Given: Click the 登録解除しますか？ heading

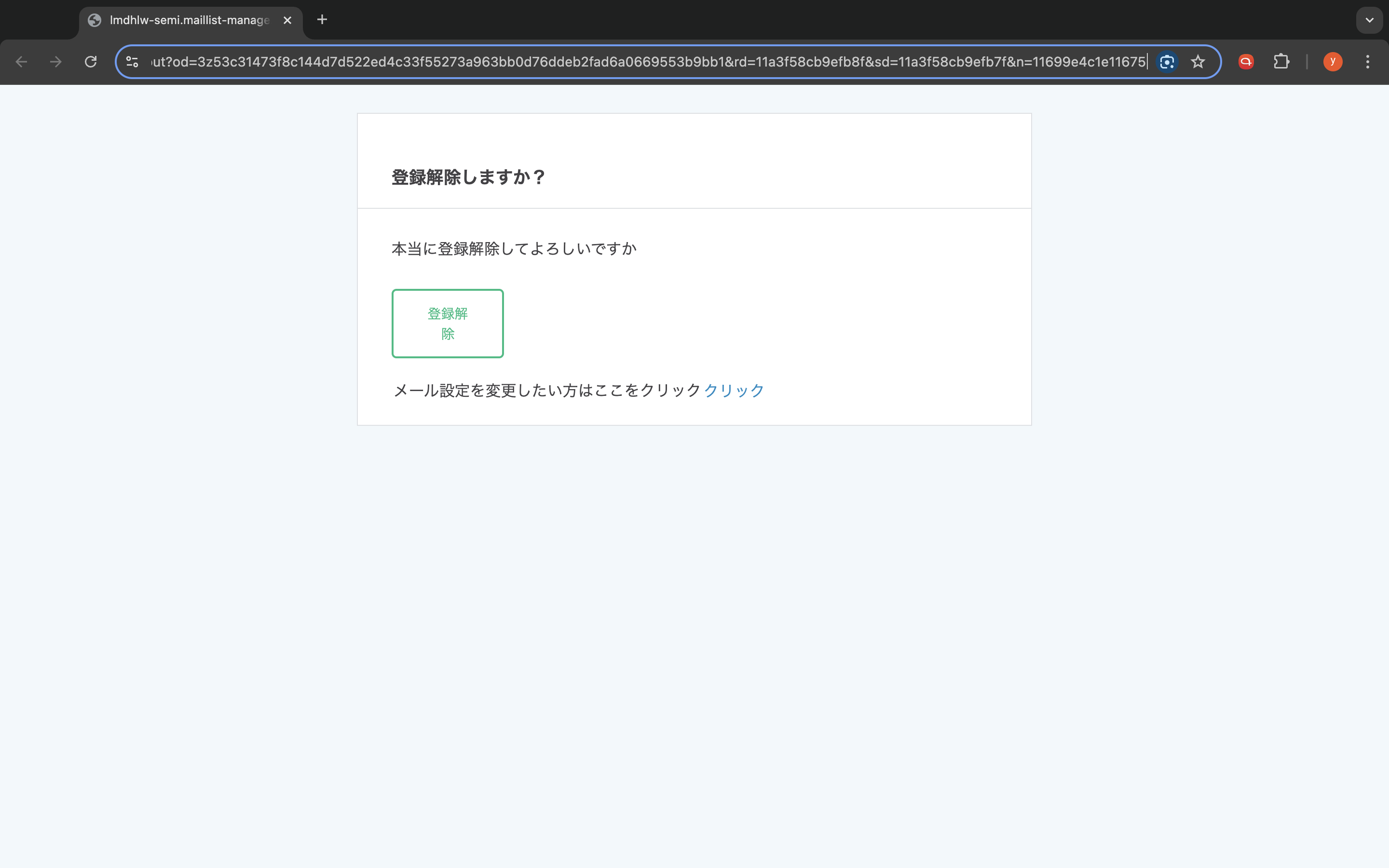Looking at the screenshot, I should (x=468, y=177).
